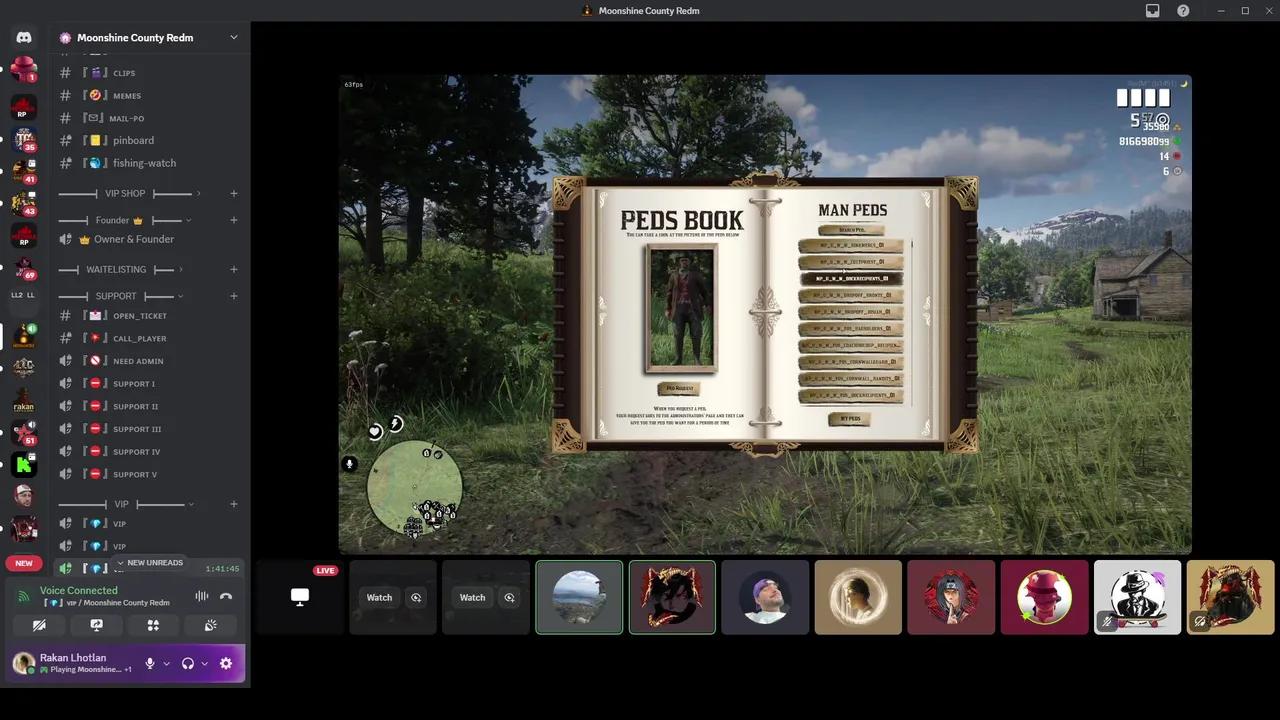Open soundboard icon in voice panel
This screenshot has width=1280, height=720.
(210, 625)
